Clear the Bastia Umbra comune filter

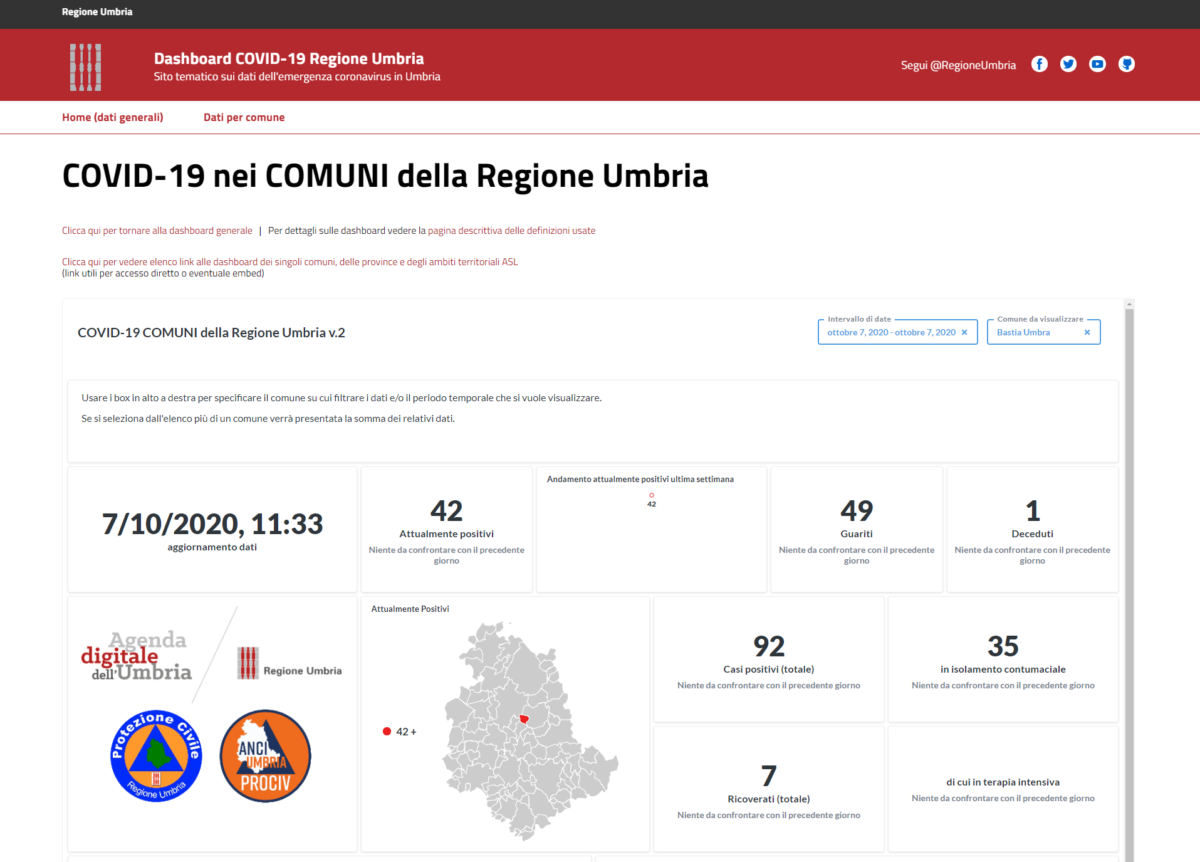tap(1087, 332)
